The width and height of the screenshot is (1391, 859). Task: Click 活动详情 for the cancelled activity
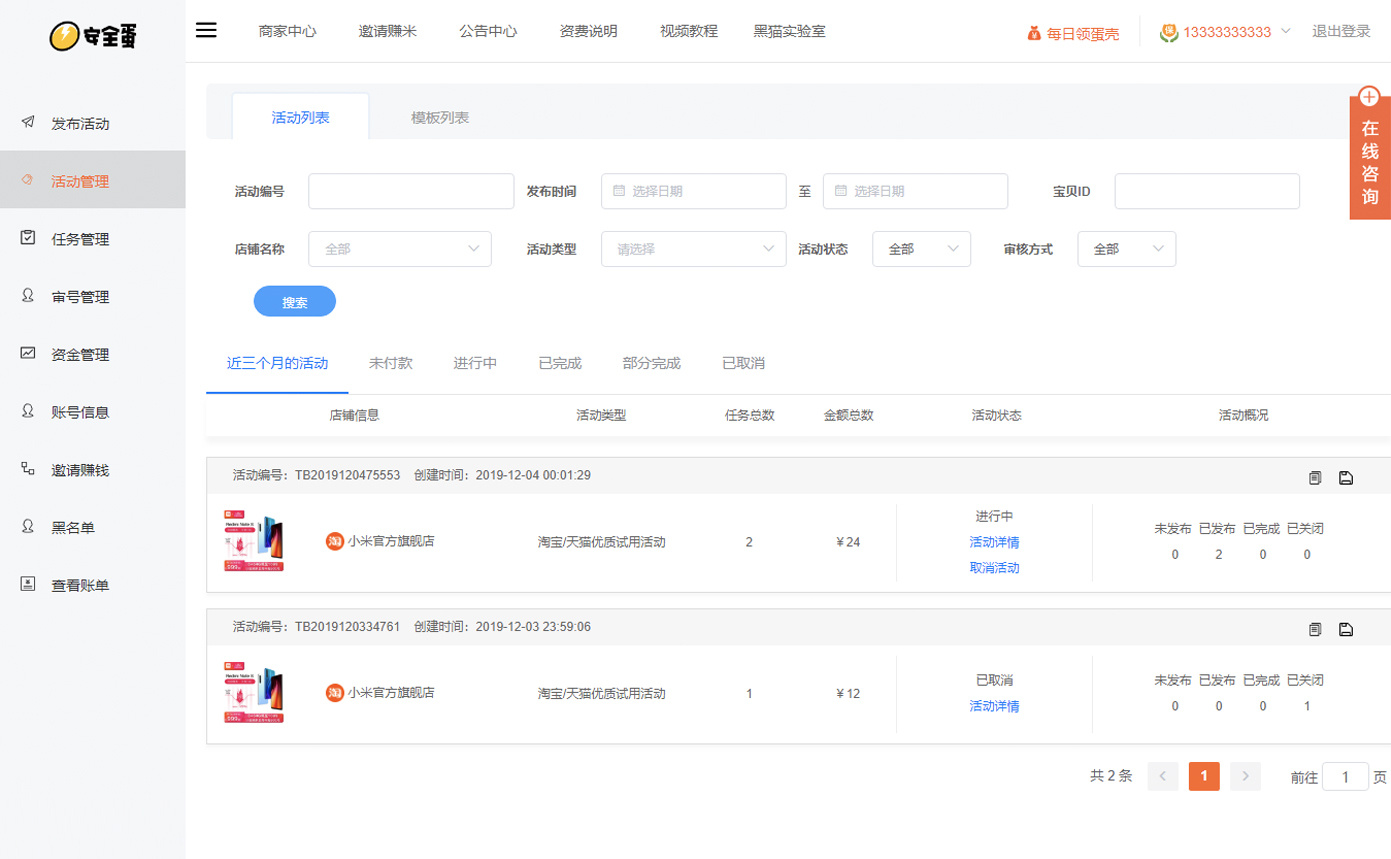coord(994,706)
